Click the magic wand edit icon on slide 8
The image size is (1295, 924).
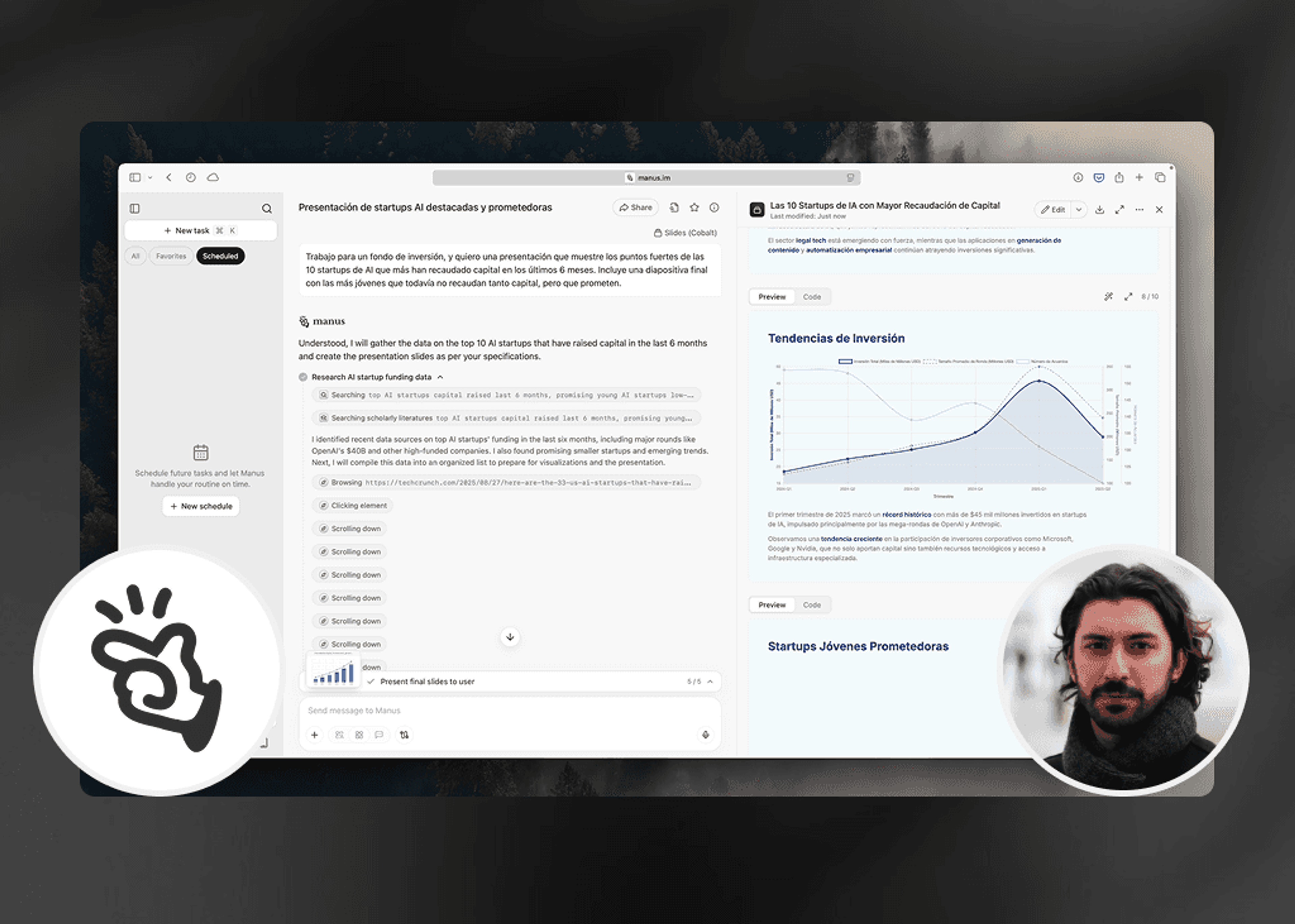coord(1108,296)
